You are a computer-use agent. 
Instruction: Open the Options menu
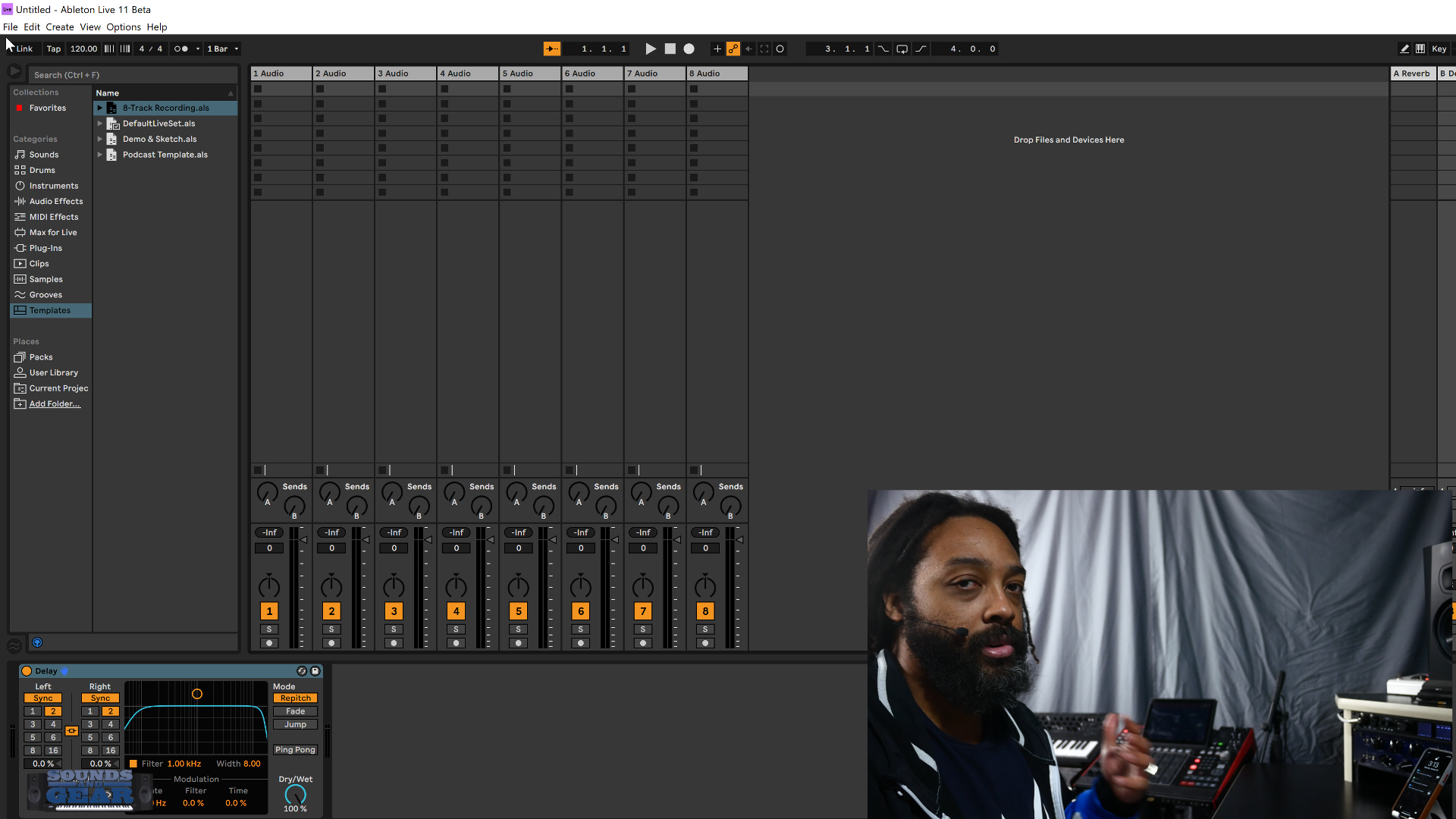coord(123,27)
